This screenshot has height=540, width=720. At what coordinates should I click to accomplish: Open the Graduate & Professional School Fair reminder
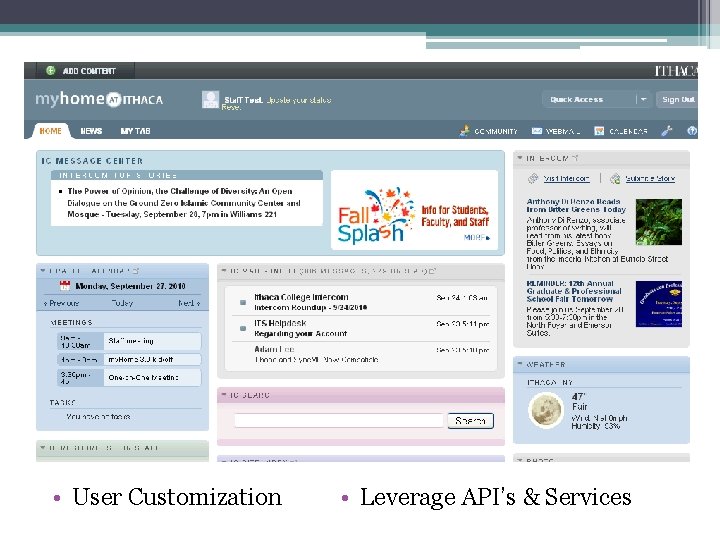[574, 291]
